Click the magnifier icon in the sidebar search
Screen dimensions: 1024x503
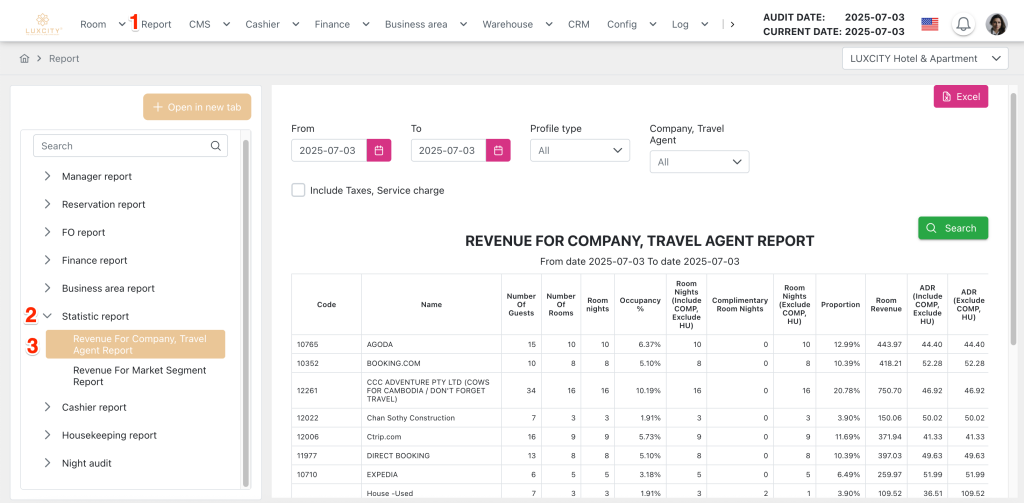216,146
